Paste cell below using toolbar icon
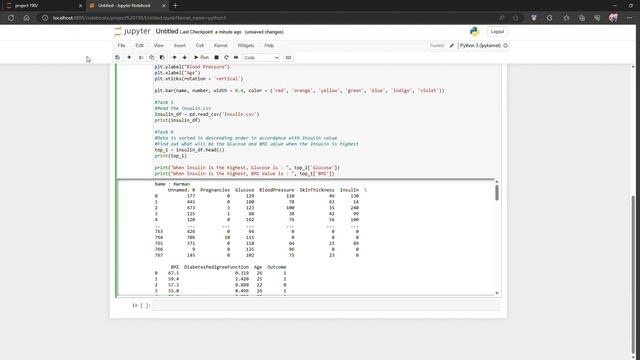The height and width of the screenshot is (360, 640). tap(162, 58)
